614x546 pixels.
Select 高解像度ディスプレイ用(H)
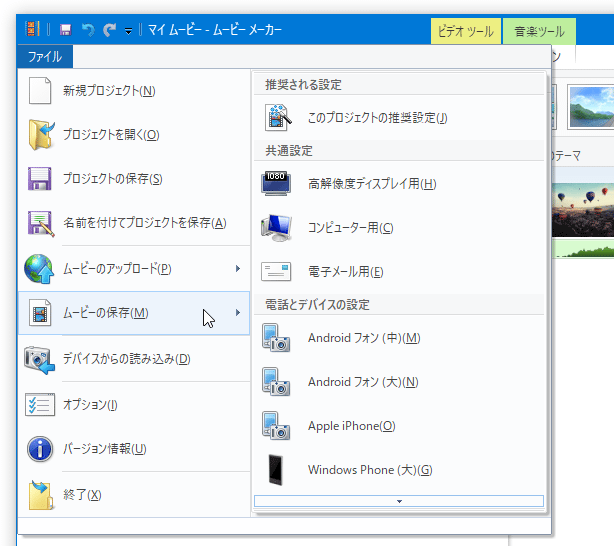point(399,183)
